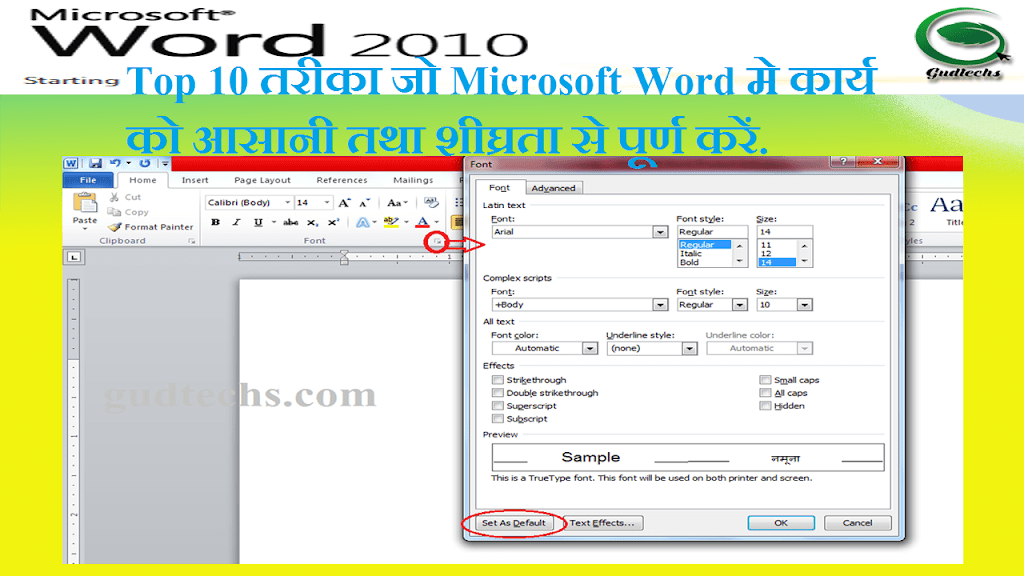This screenshot has width=1024, height=576.
Task: Tick the Small caps checkbox
Action: tap(765, 379)
